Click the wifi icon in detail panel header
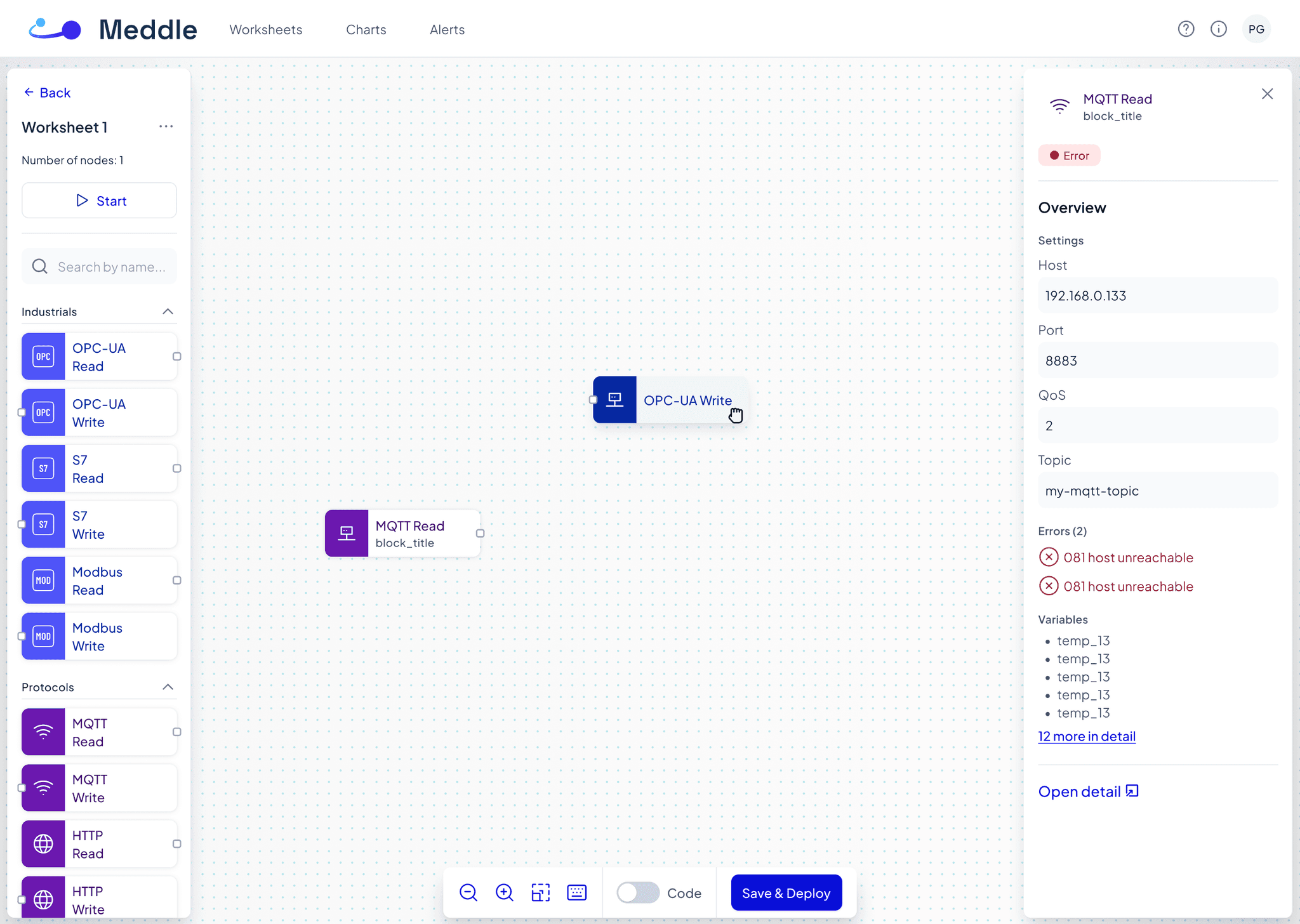This screenshot has height=924, width=1300. coord(1059,106)
